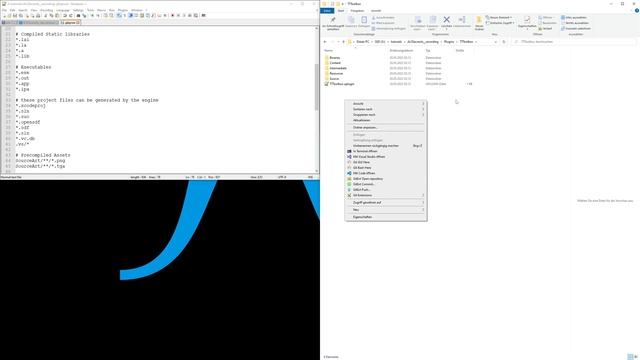Open address bar history dropdown arrow
640x360 pixels.
[496, 42]
